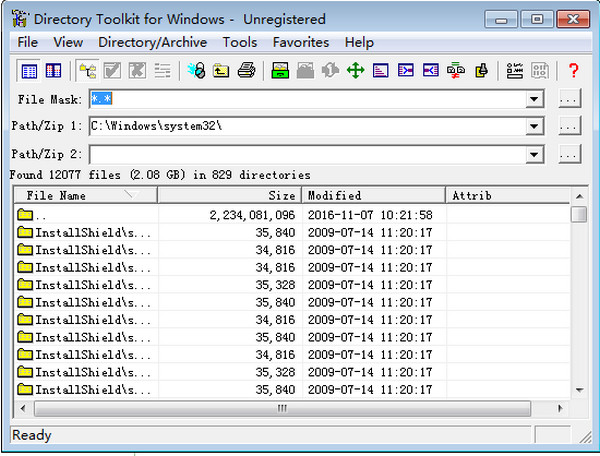Open the View menu

click(x=68, y=42)
